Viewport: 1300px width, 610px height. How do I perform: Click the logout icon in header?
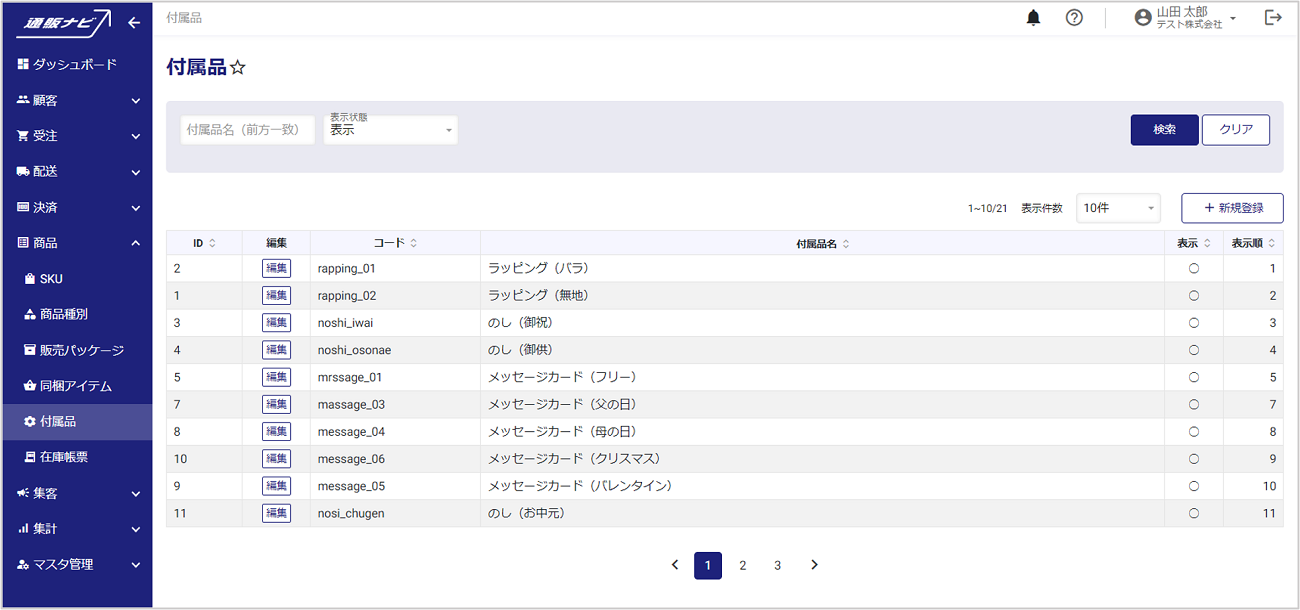click(x=1273, y=18)
